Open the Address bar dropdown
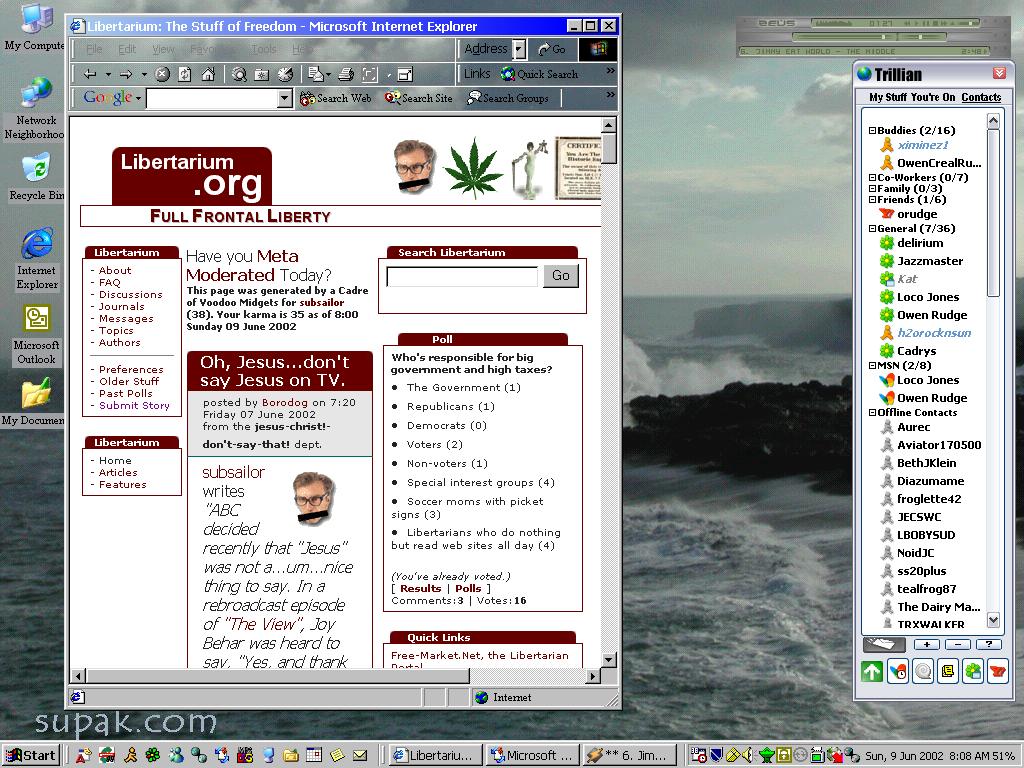The image size is (1024, 768). pyautogui.click(x=519, y=49)
